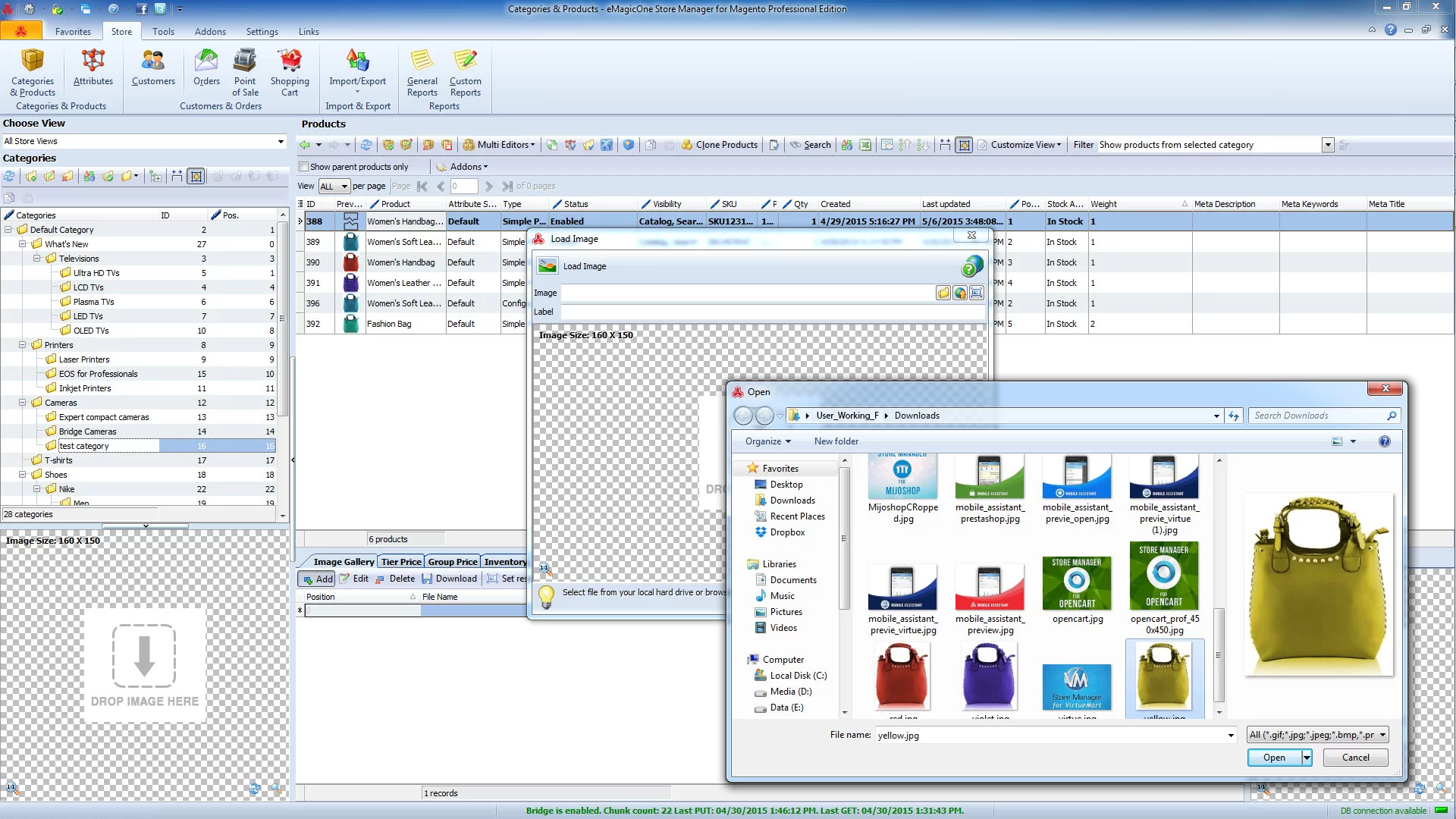The width and height of the screenshot is (1456, 819).
Task: Open the Customers ribbon icon
Action: 153,67
